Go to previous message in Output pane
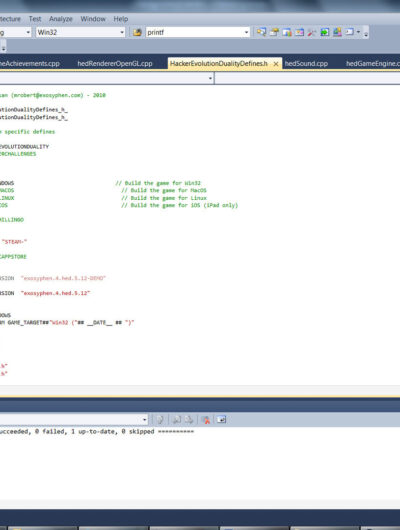Screen dimensions: 400x530 pyautogui.click(x=177, y=420)
